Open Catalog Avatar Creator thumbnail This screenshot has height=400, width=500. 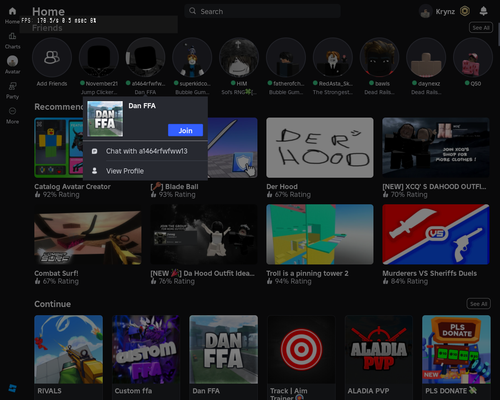tap(59, 147)
